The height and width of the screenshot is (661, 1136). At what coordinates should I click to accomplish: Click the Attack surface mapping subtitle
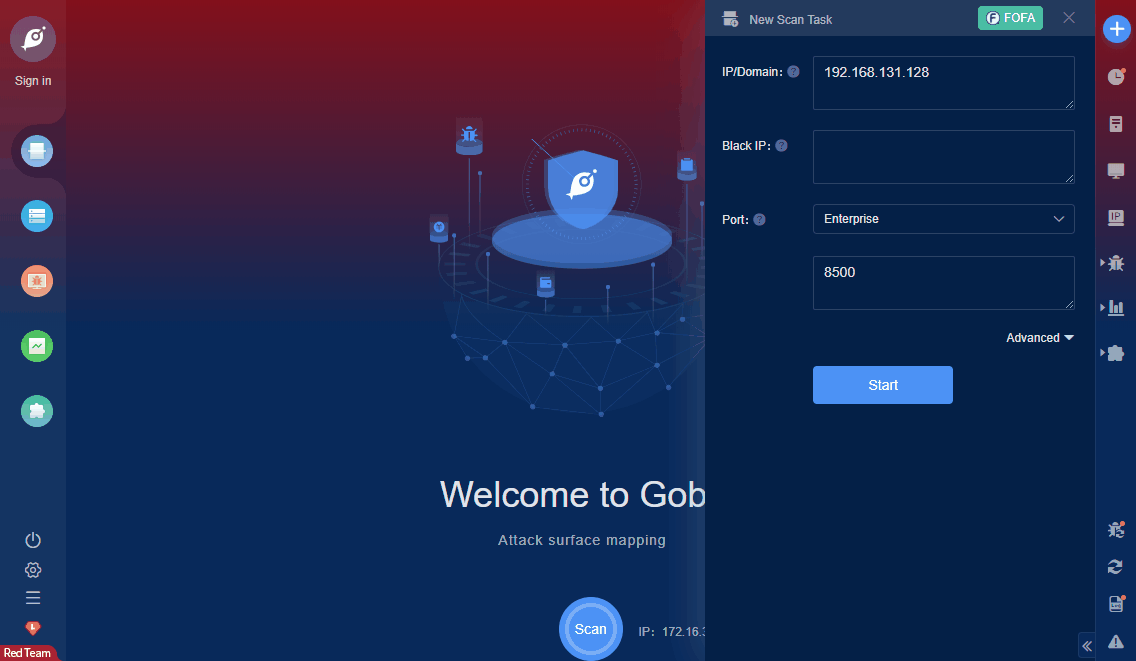click(582, 540)
